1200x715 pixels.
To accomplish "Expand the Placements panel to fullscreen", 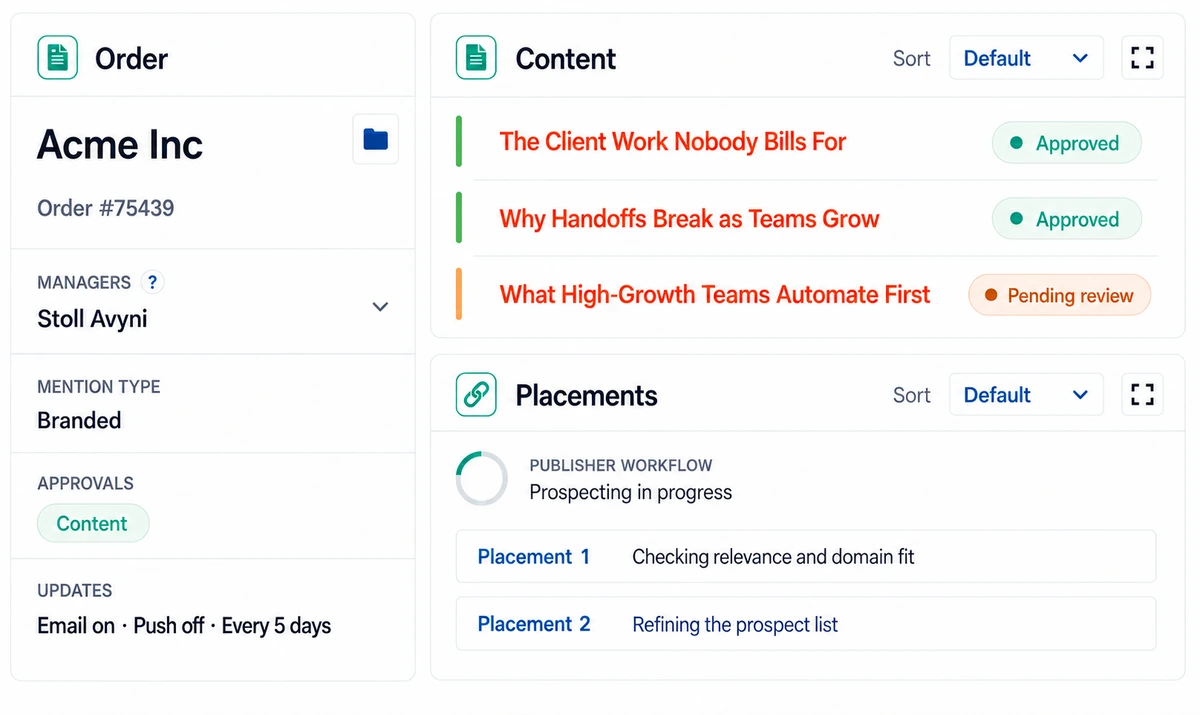I will pos(1142,394).
